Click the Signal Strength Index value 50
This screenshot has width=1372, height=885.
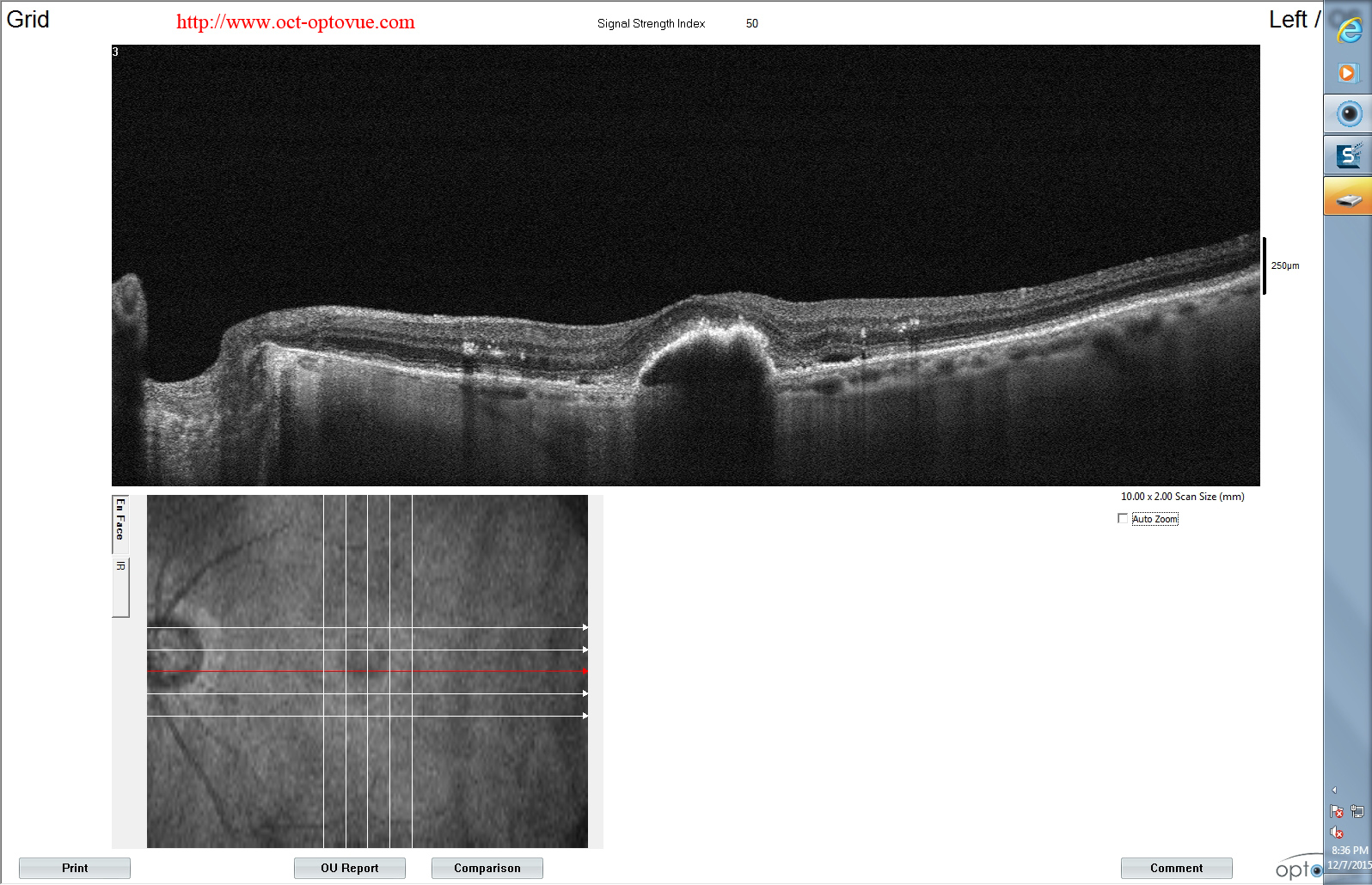pyautogui.click(x=752, y=23)
